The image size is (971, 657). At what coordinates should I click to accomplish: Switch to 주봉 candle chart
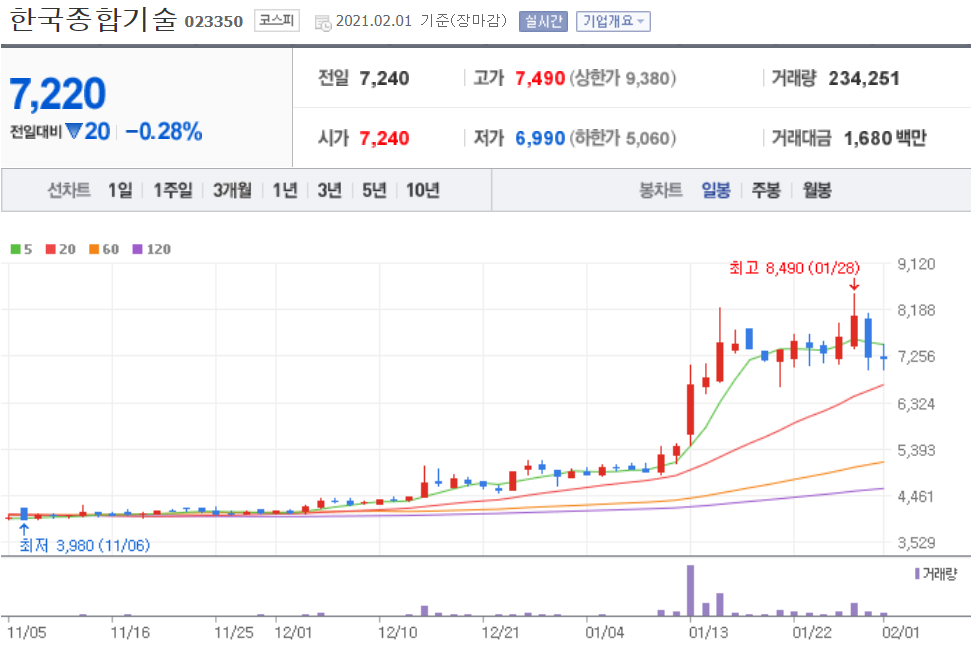point(766,190)
